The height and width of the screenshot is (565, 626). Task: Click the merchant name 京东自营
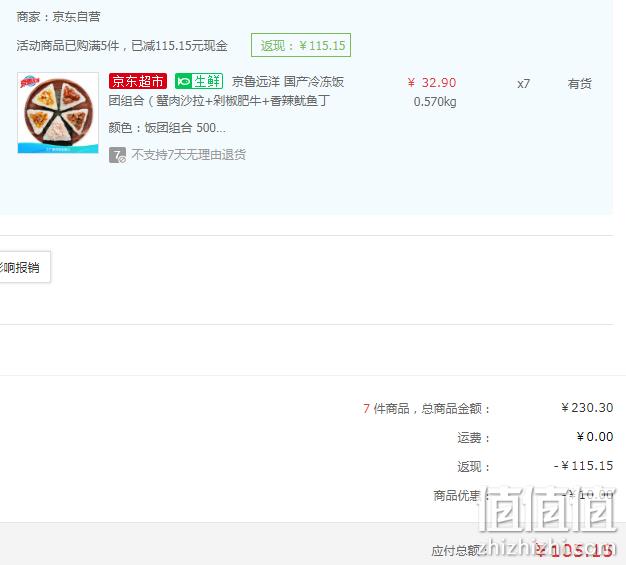click(x=76, y=17)
